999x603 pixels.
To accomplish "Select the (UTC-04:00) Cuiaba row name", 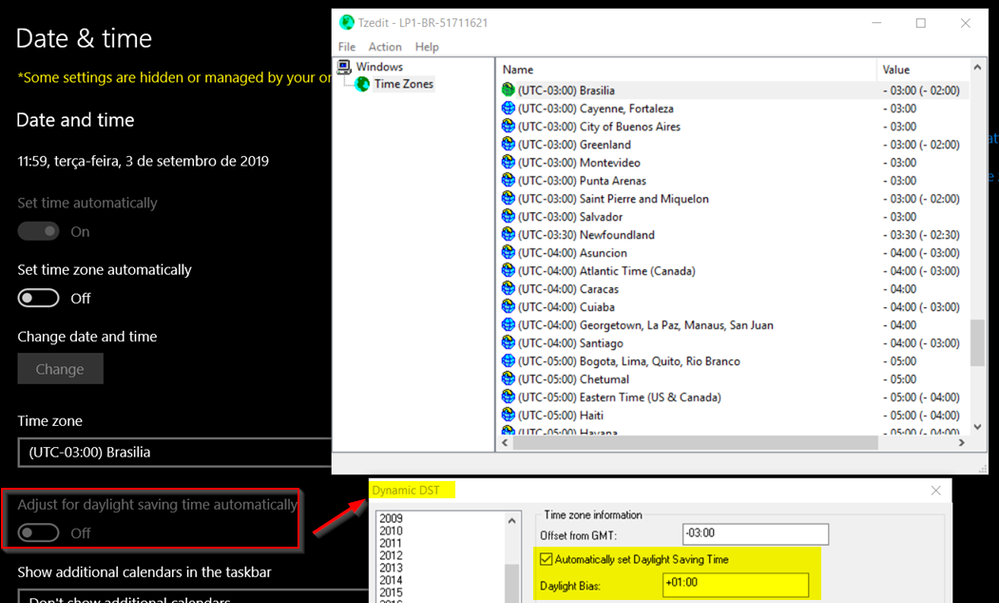I will pyautogui.click(x=566, y=307).
